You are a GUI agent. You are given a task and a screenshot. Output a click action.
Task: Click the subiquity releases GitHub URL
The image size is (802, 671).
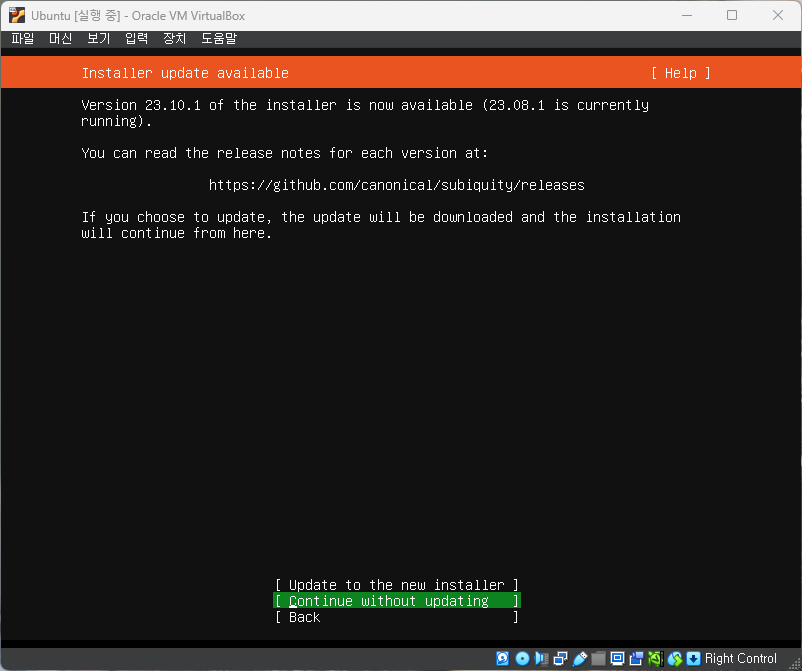(x=396, y=185)
